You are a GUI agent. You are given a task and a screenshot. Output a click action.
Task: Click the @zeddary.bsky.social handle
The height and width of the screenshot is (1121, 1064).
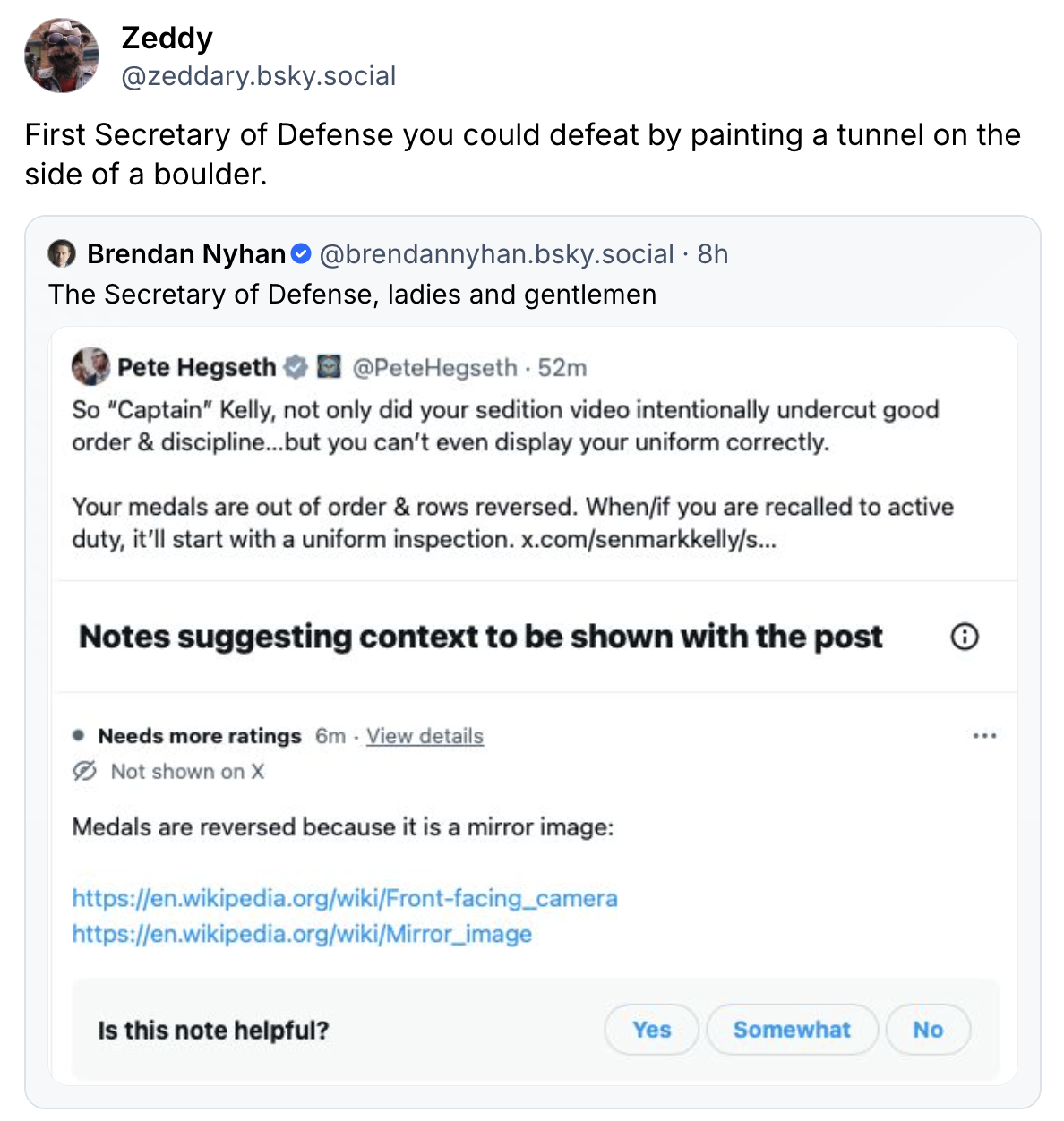(x=258, y=76)
